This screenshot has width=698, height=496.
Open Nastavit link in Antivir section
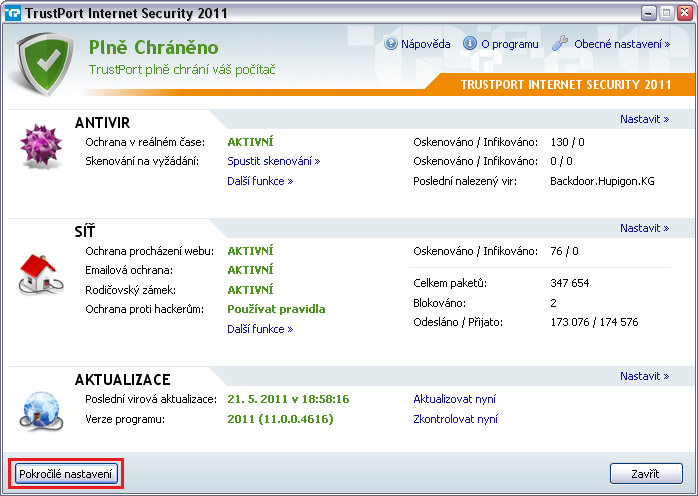click(x=645, y=119)
